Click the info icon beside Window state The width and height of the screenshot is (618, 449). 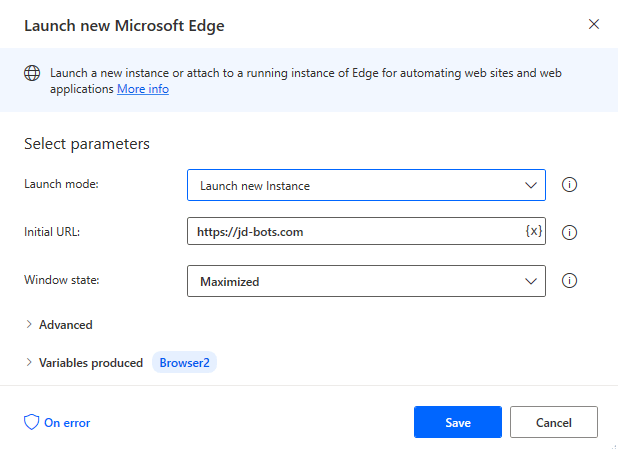570,281
